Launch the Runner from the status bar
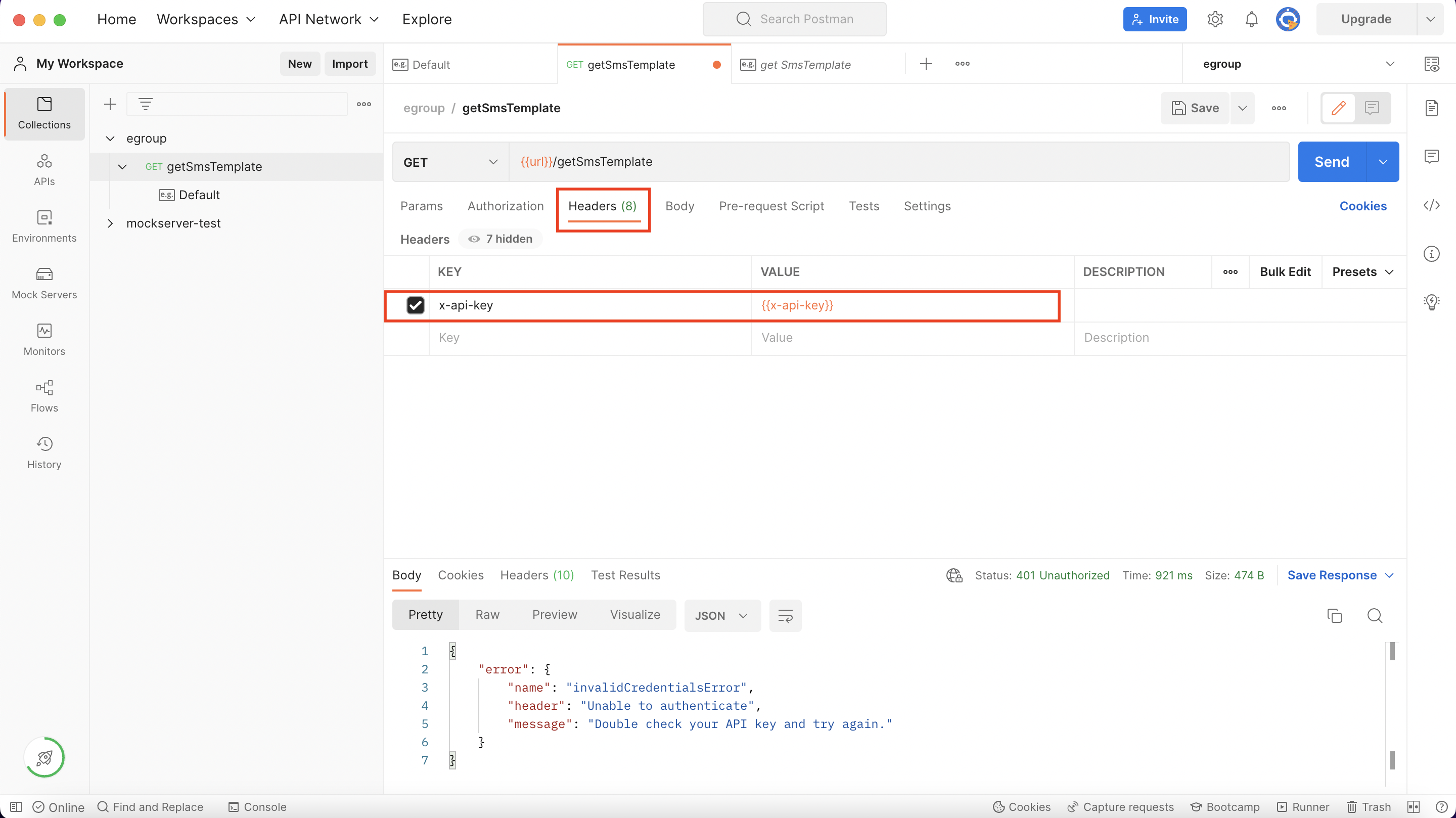This screenshot has height=818, width=1456. tap(1303, 807)
